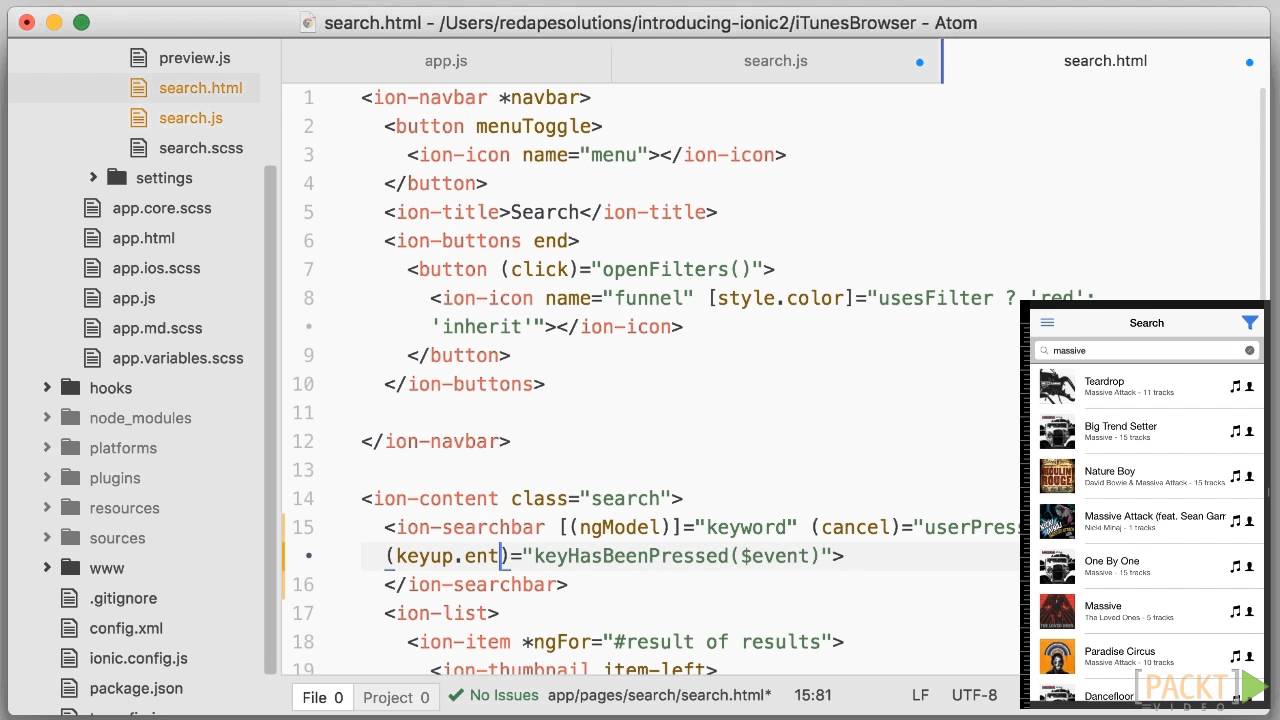Click the file icon beside package.json
The height and width of the screenshot is (720, 1280).
(x=69, y=688)
